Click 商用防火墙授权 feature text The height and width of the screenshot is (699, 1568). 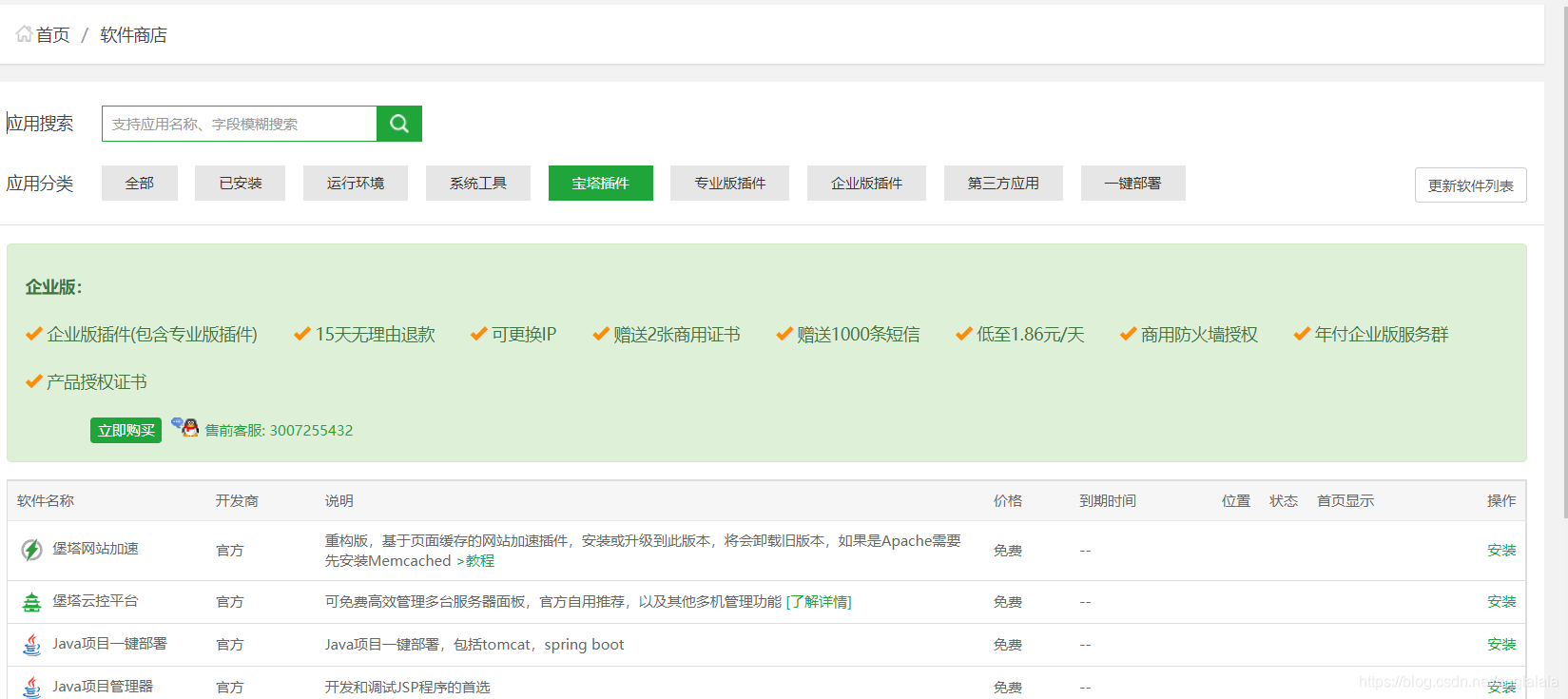coord(1199,335)
